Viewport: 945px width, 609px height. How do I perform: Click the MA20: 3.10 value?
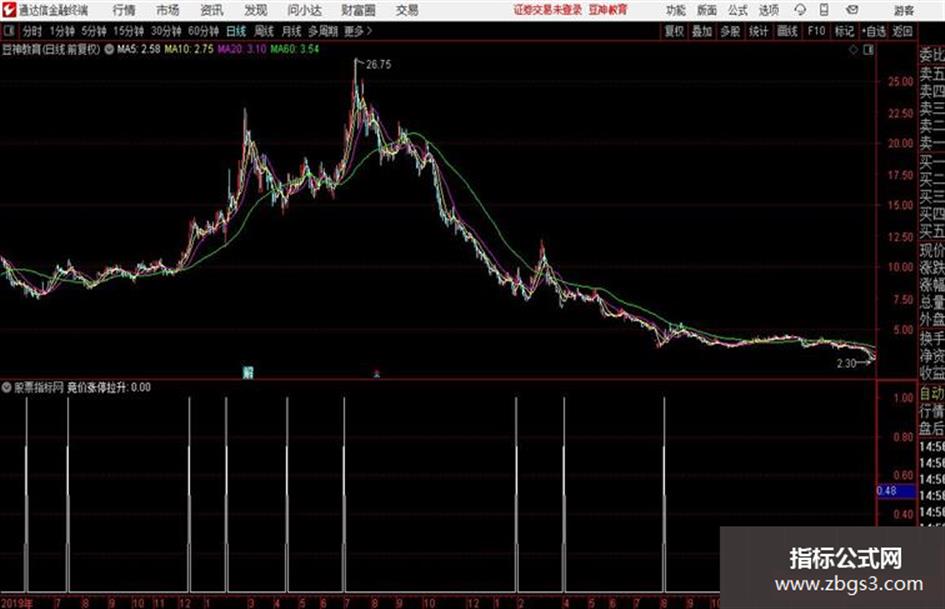tap(242, 49)
